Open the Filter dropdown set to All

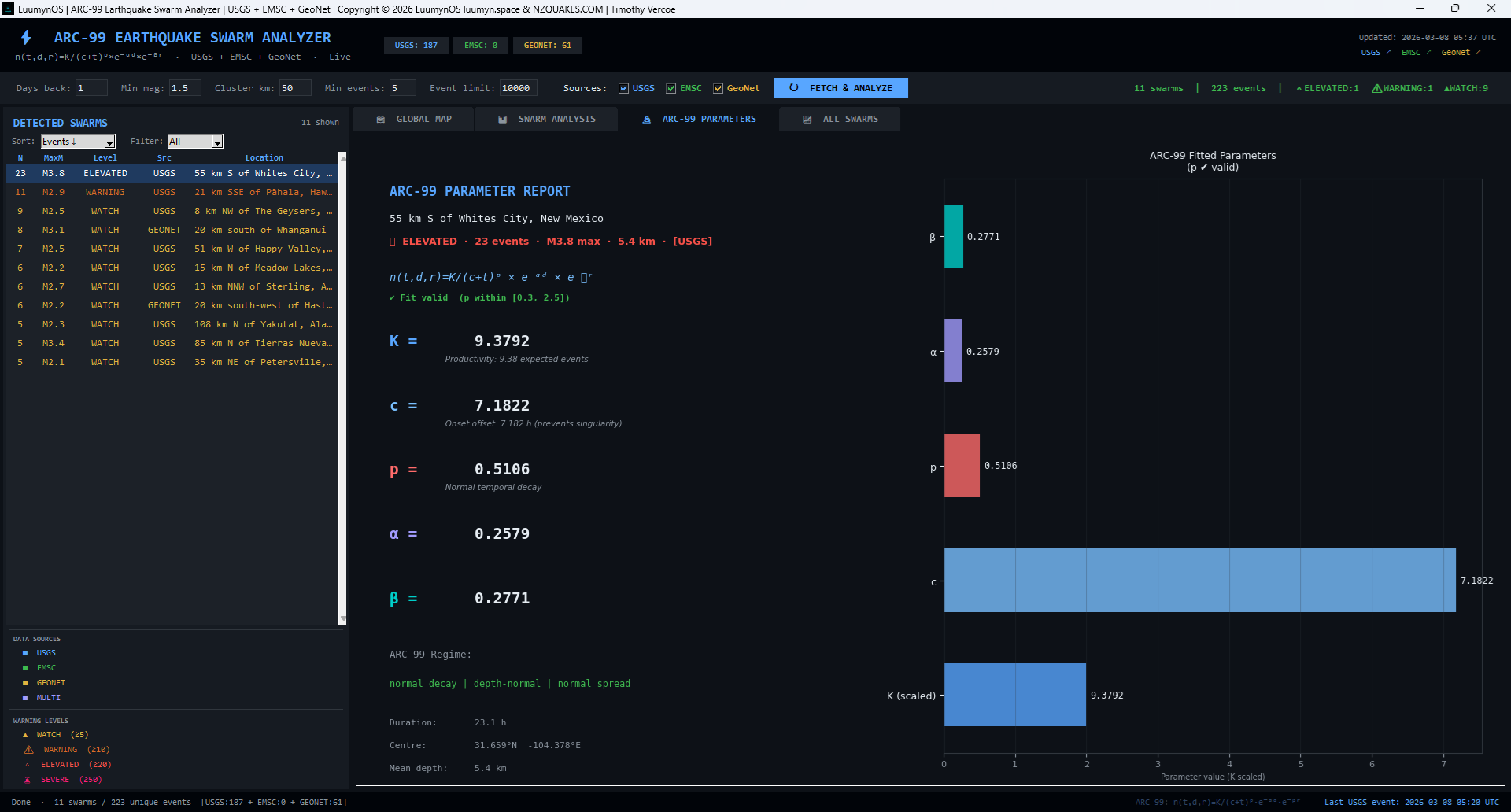(x=195, y=142)
